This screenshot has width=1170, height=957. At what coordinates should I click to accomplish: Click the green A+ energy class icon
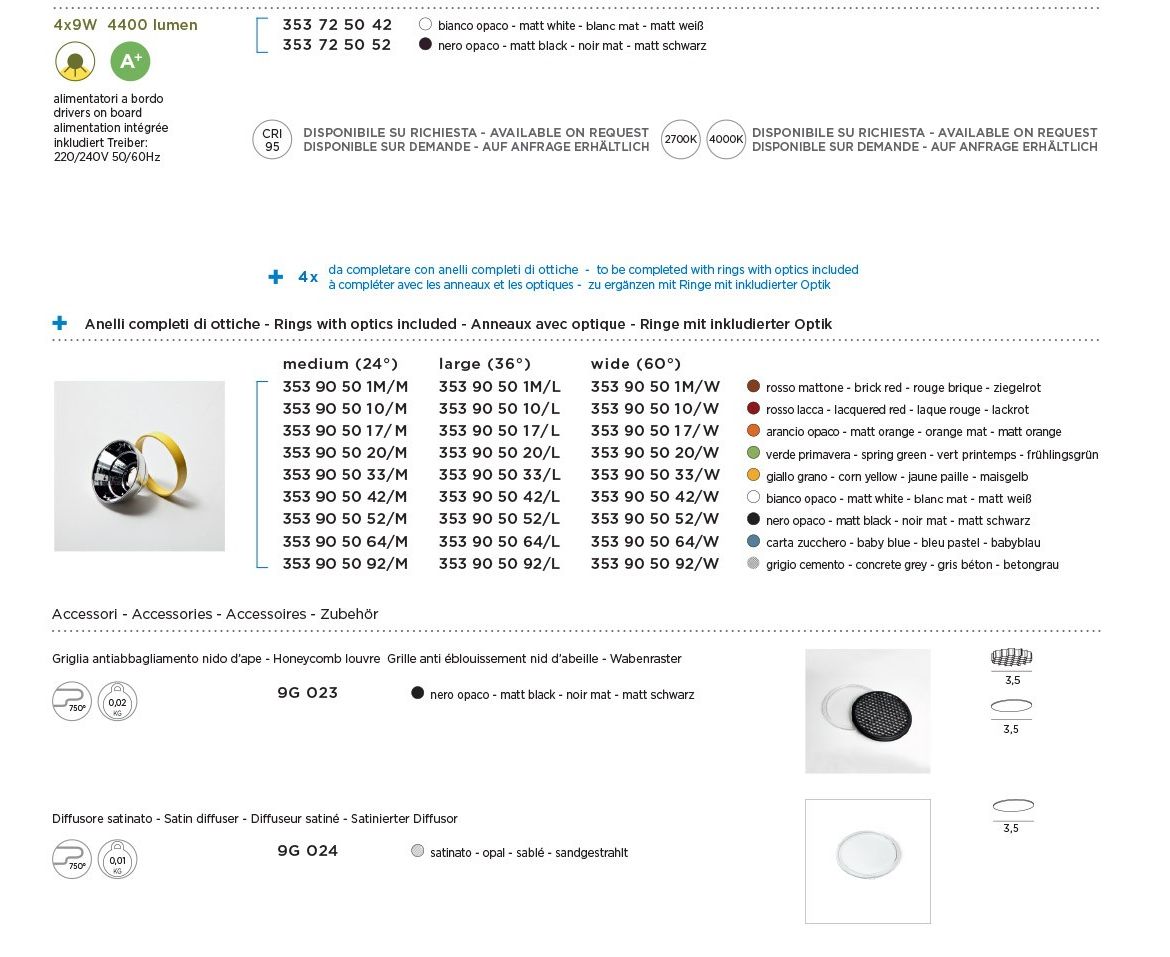pos(130,62)
